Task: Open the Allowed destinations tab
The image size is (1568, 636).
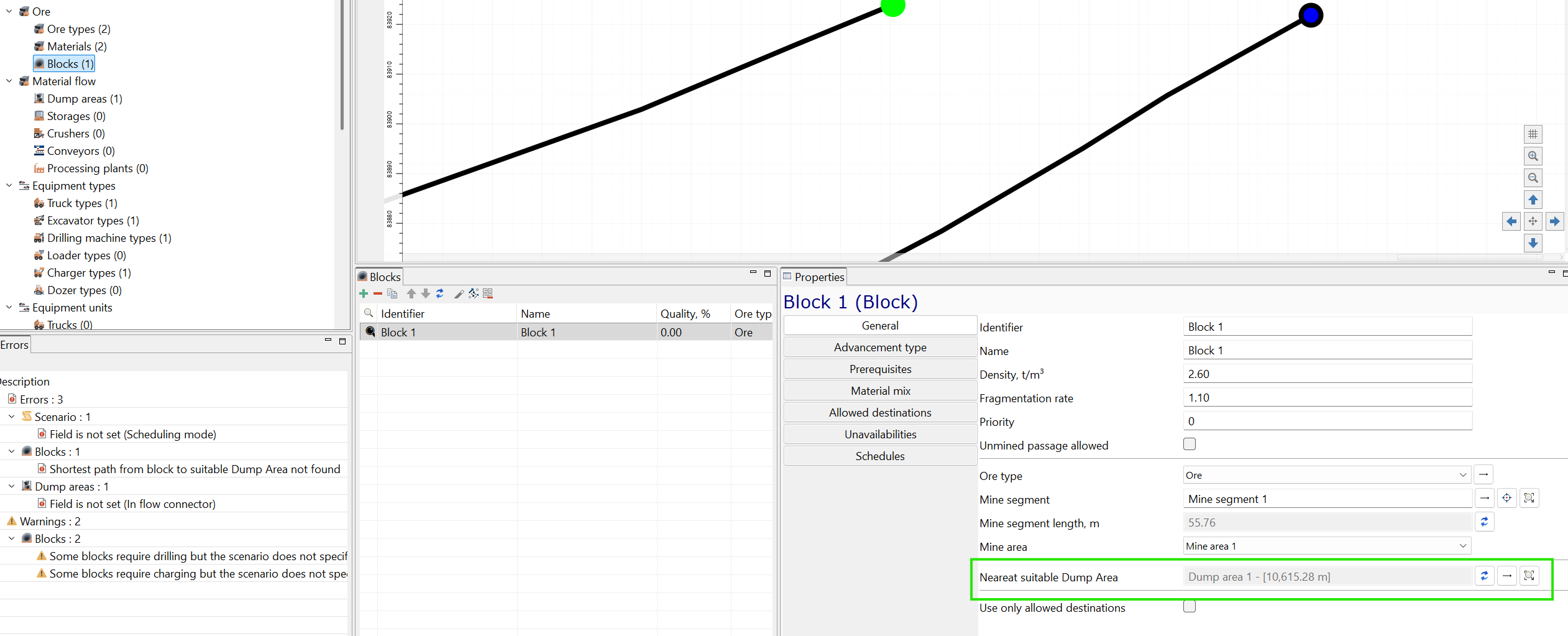Action: coord(880,412)
